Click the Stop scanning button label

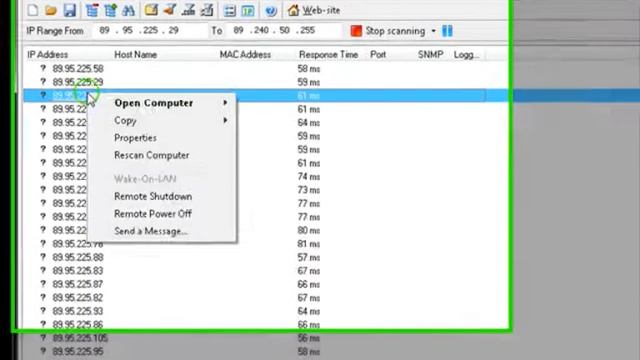click(x=395, y=31)
